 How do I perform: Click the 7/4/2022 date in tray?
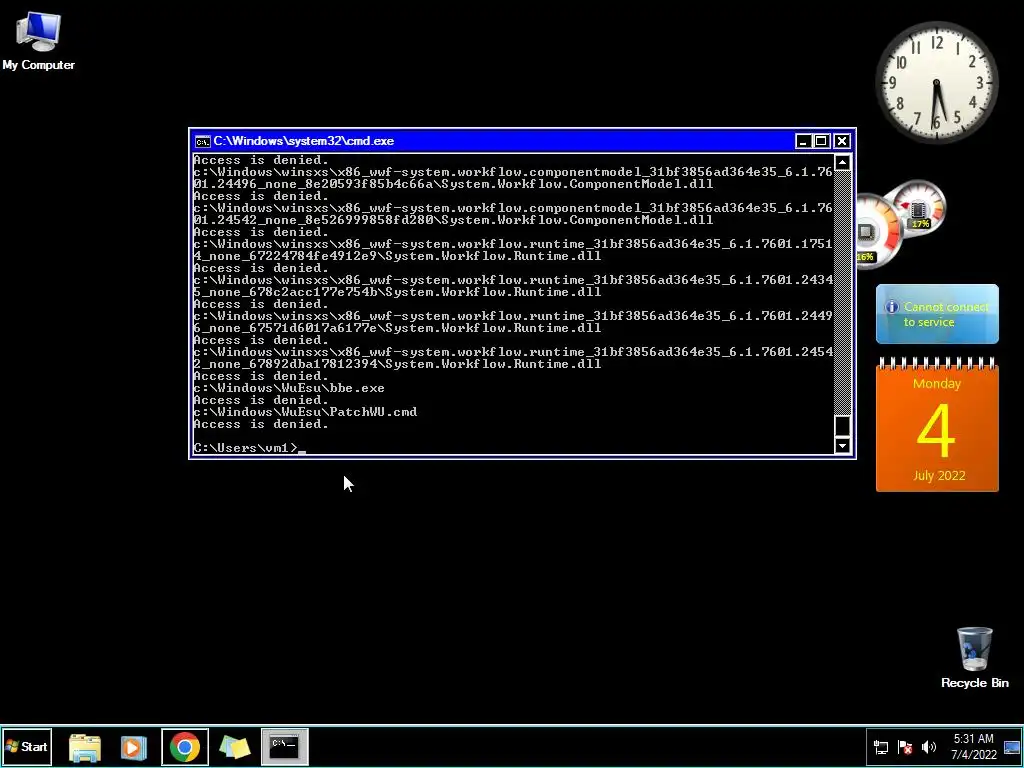pos(974,755)
